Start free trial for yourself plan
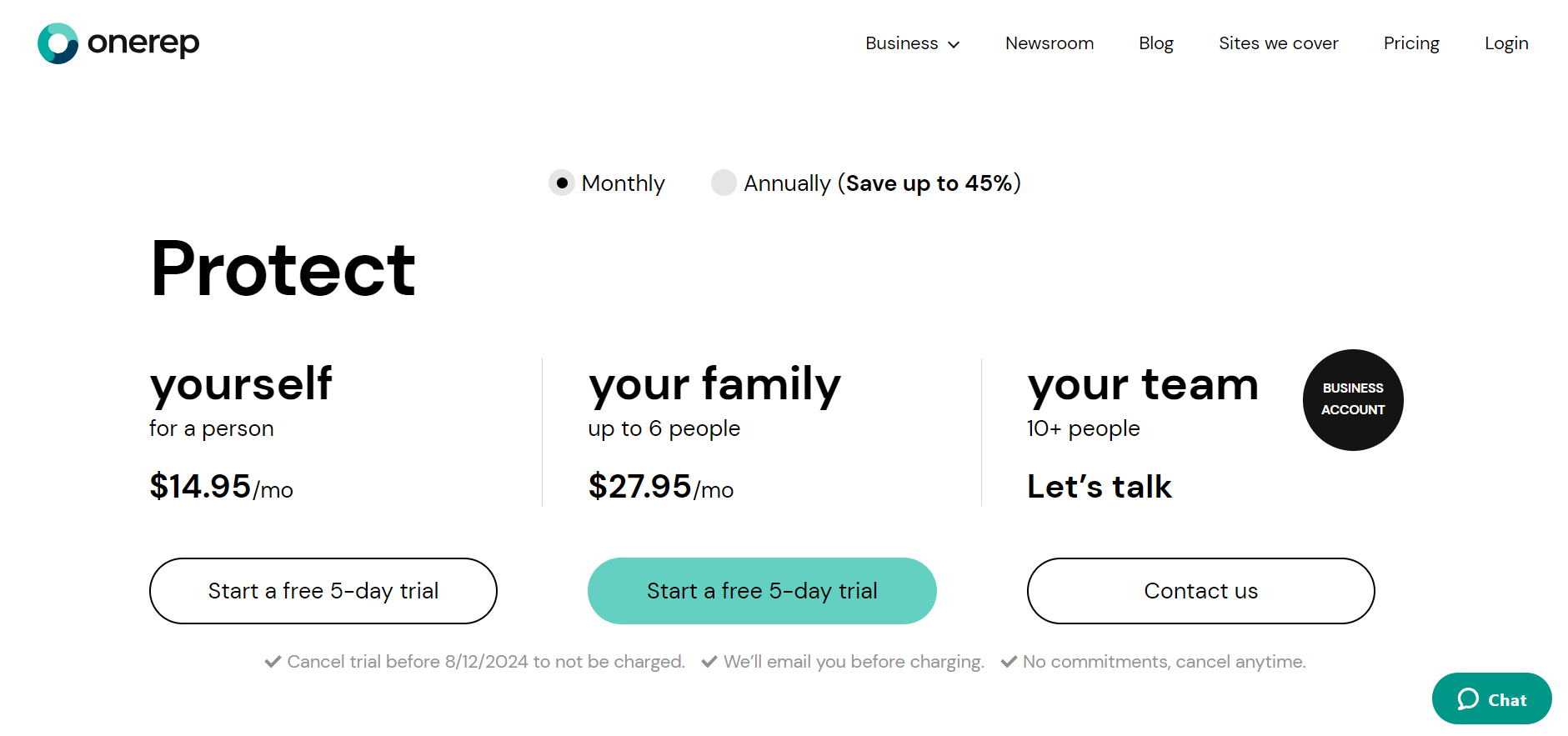 tap(323, 591)
